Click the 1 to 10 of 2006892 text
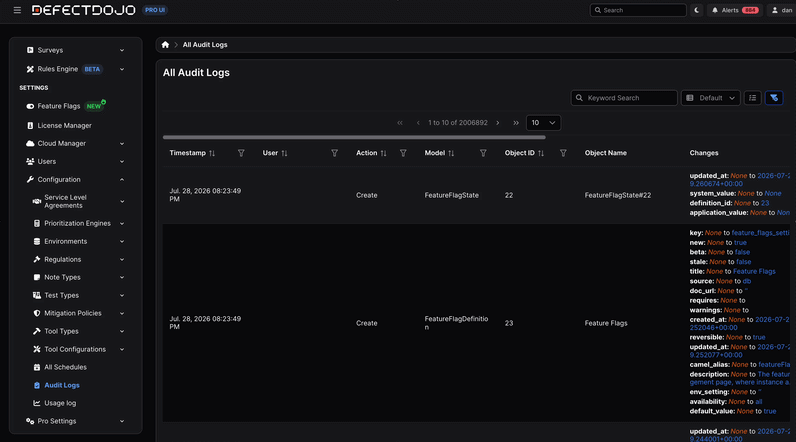Viewport: 796px width, 442px height. pos(457,123)
